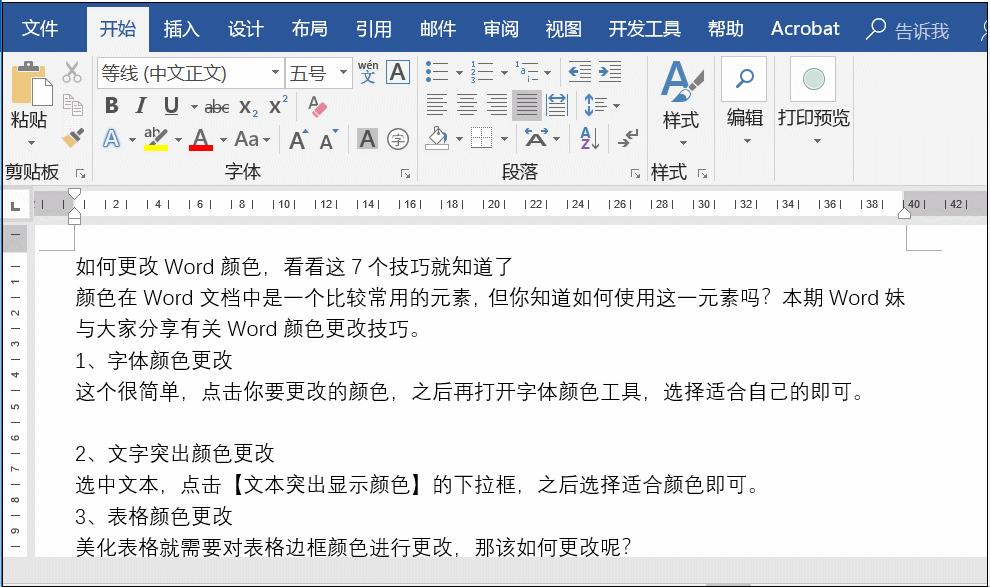Viewport: 990px width, 587px height.
Task: Expand the Paste options arrow
Action: click(x=30, y=143)
